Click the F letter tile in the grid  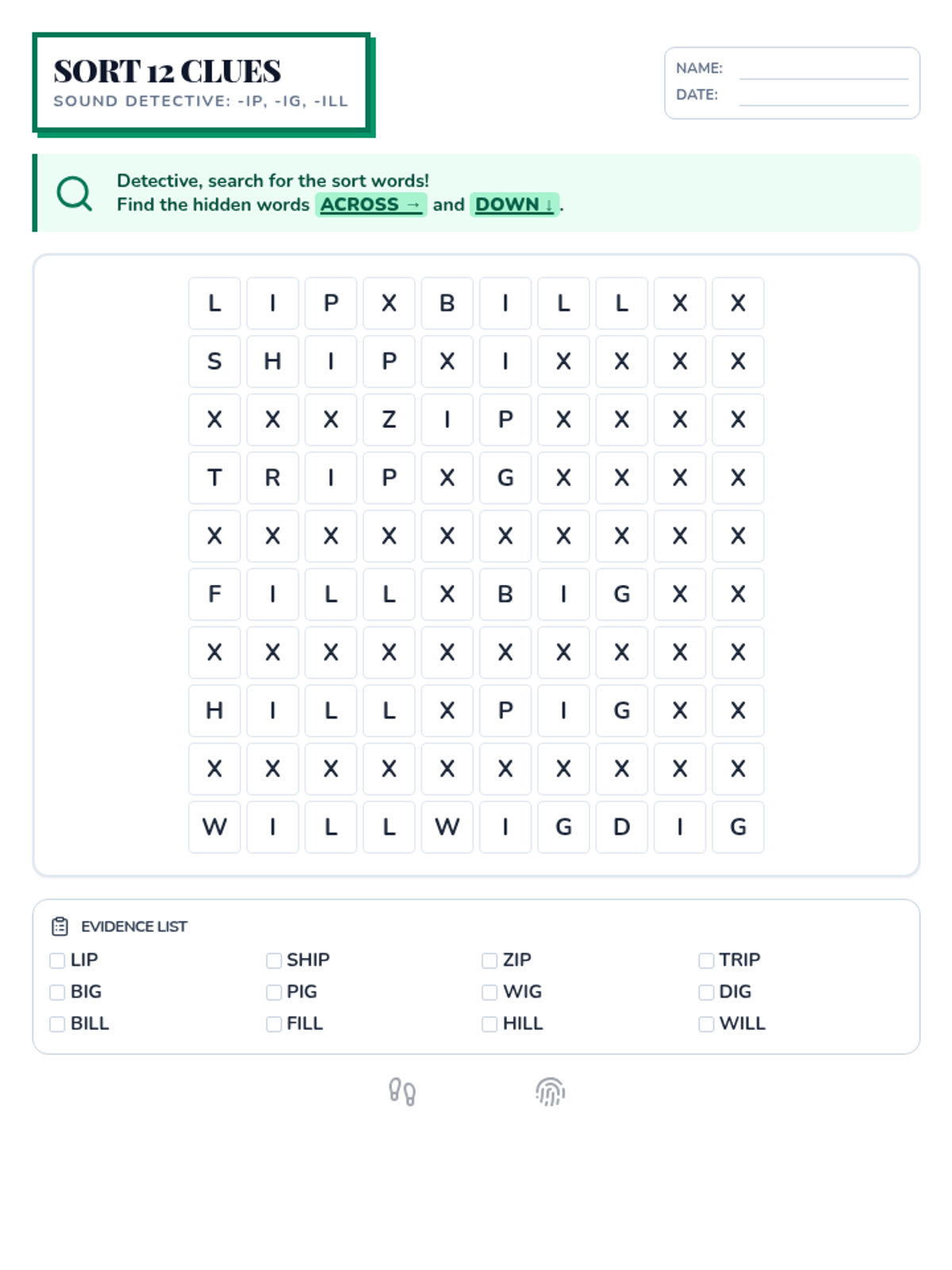click(x=214, y=595)
